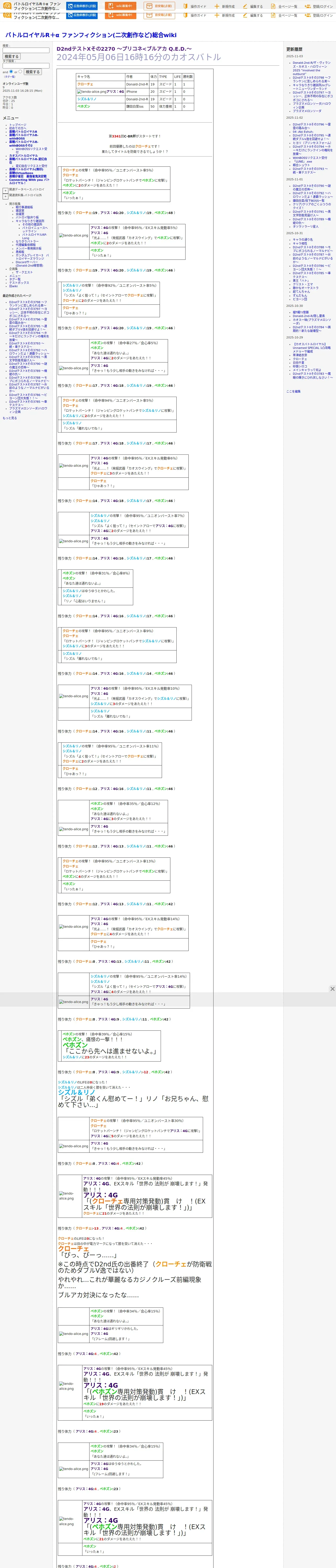
Task: Open 鎌田白菜/投下BOSS一覧 link
Action: (x=309, y=201)
